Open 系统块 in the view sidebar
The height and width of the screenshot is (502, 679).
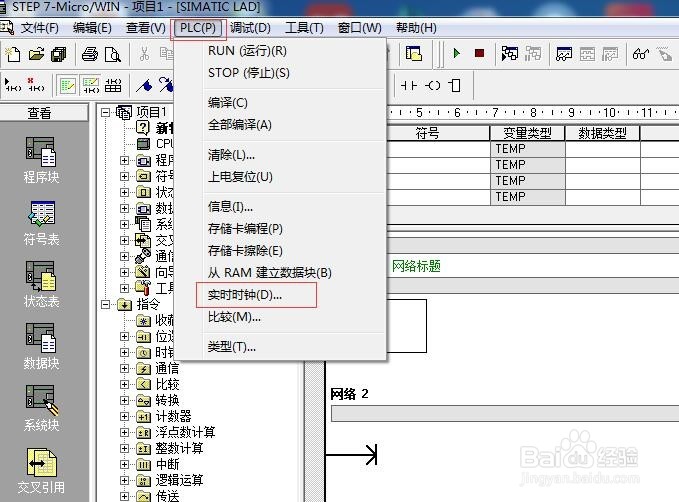point(41,408)
